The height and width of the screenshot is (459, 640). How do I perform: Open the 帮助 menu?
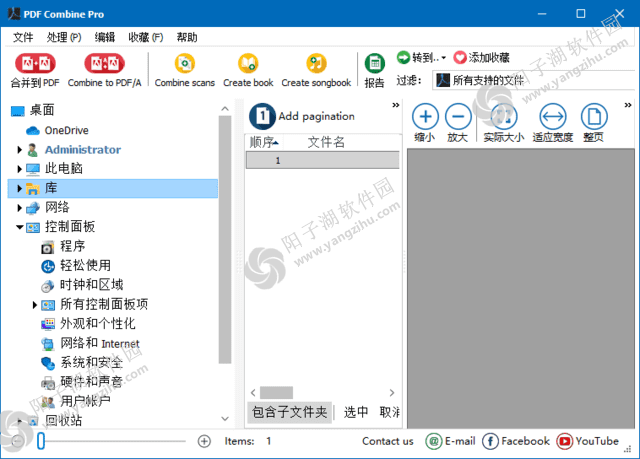point(187,38)
